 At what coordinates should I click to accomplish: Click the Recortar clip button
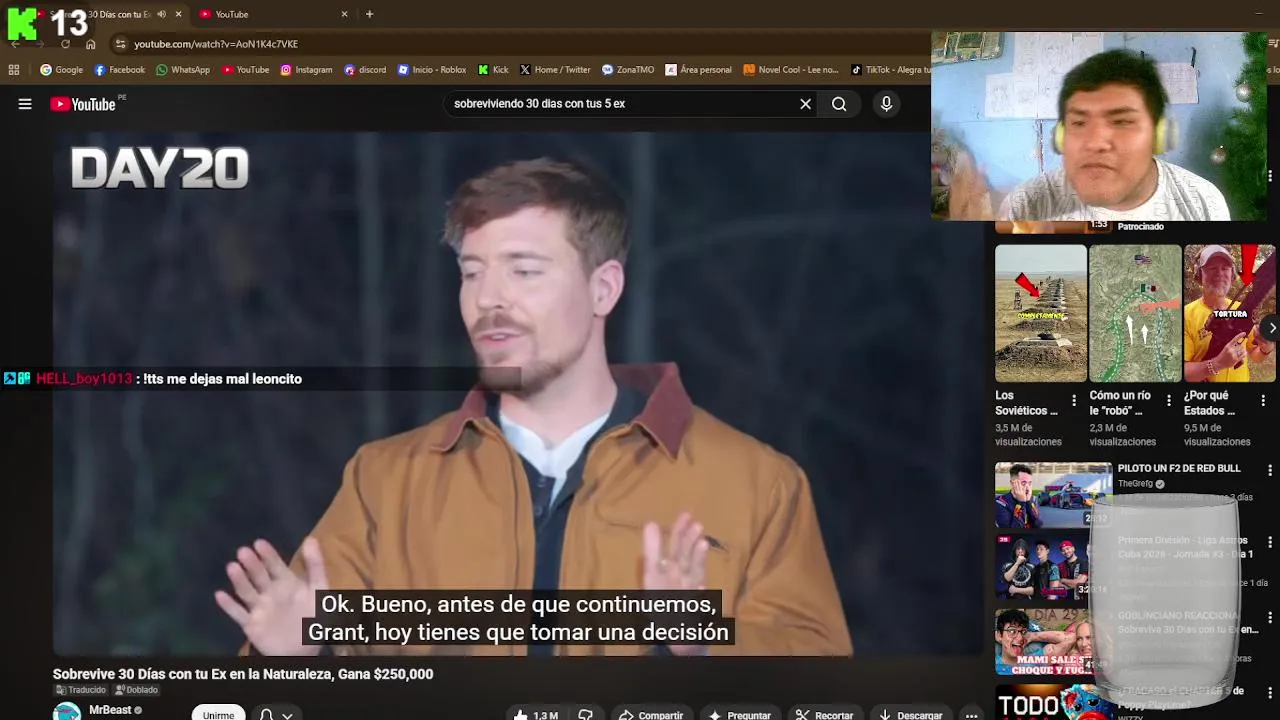825,715
